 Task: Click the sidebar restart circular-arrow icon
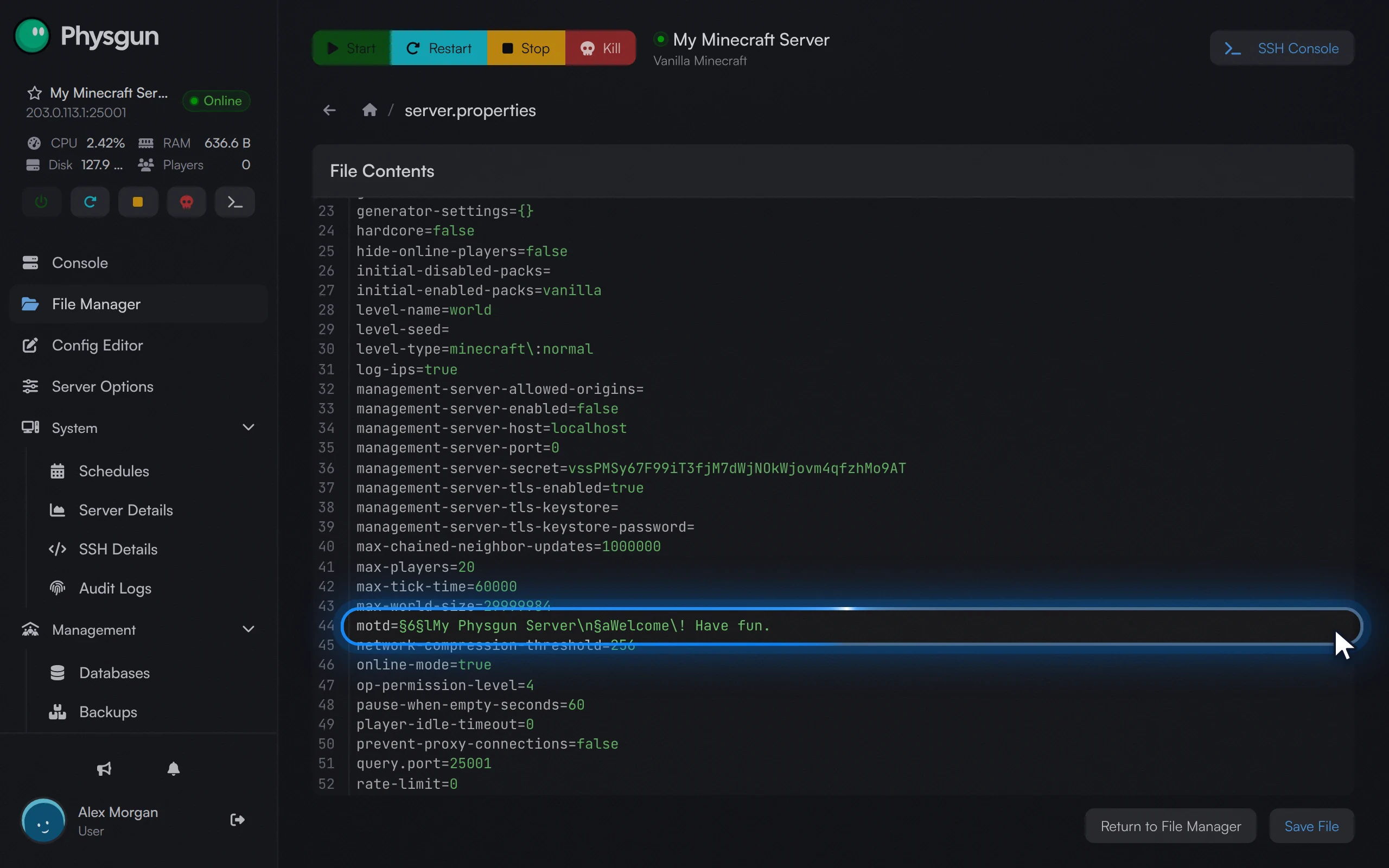pos(90,202)
